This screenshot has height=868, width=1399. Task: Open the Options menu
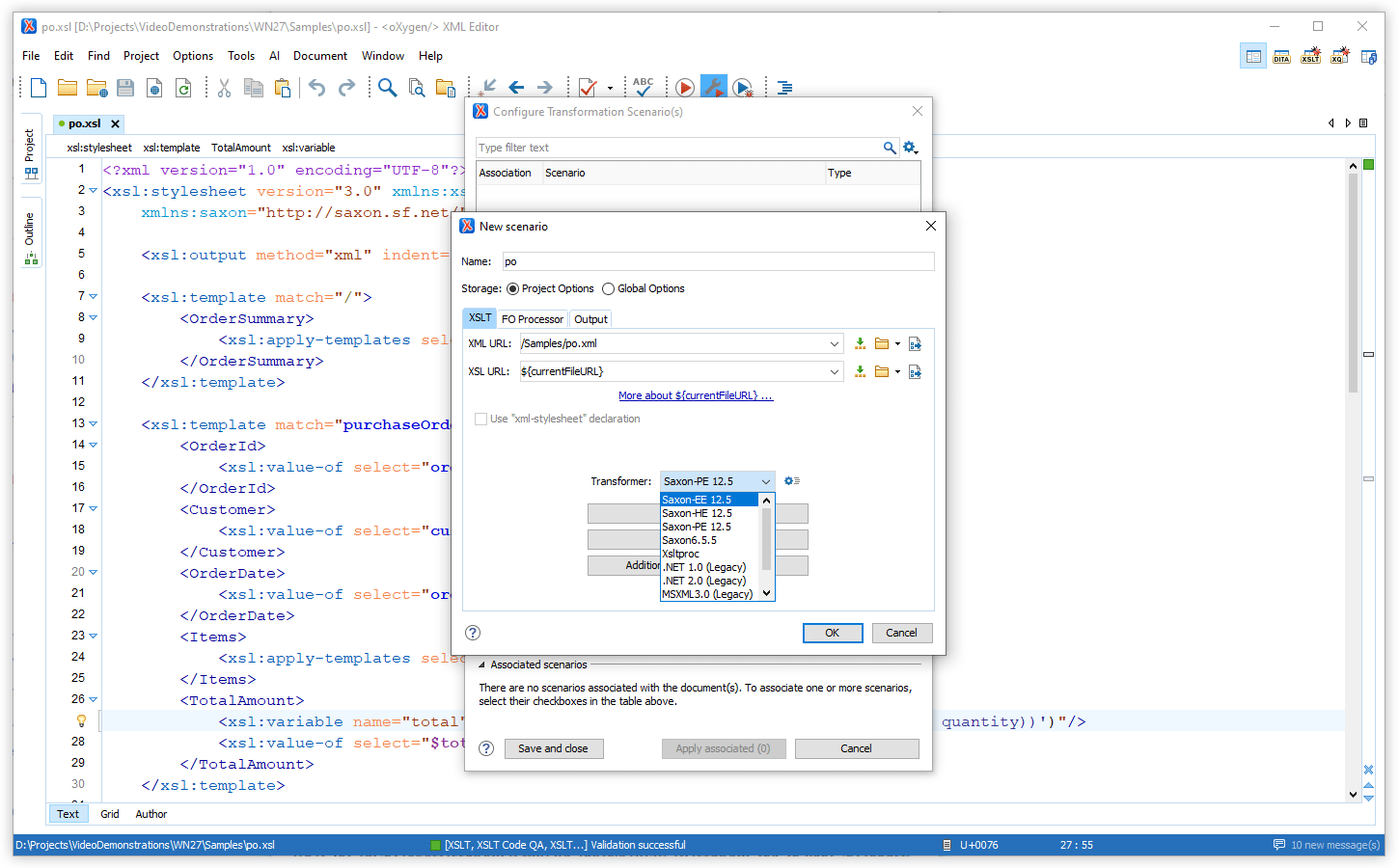193,56
